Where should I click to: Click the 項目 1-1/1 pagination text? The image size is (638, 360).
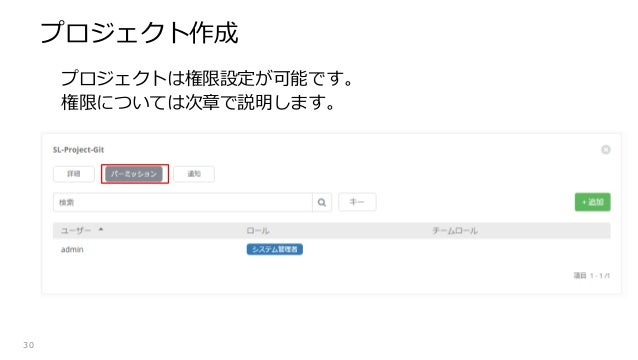click(x=592, y=276)
